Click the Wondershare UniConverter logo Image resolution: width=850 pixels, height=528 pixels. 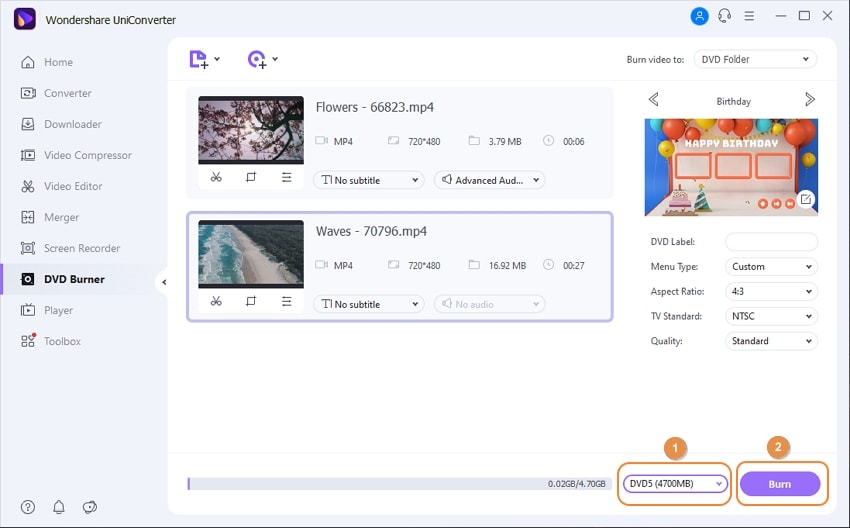coord(24,19)
